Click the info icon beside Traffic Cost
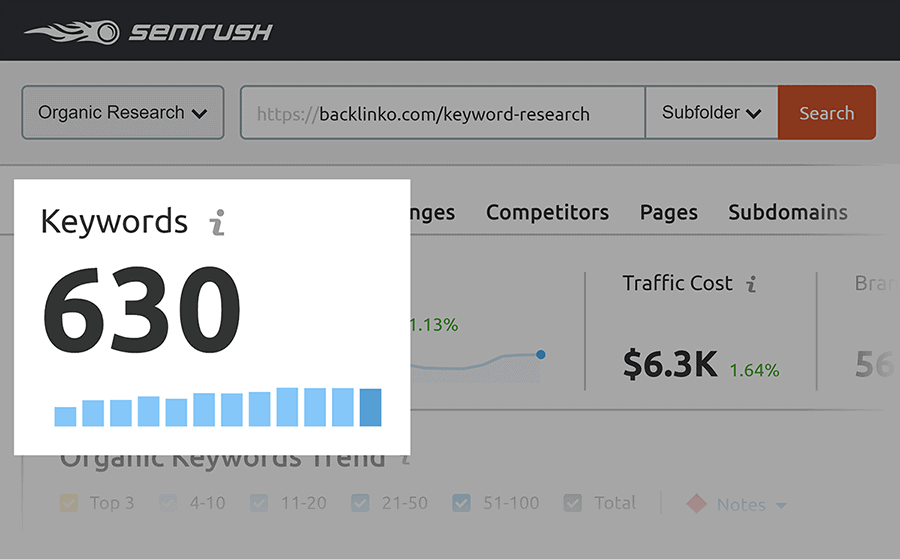The image size is (900, 559). coord(751,284)
